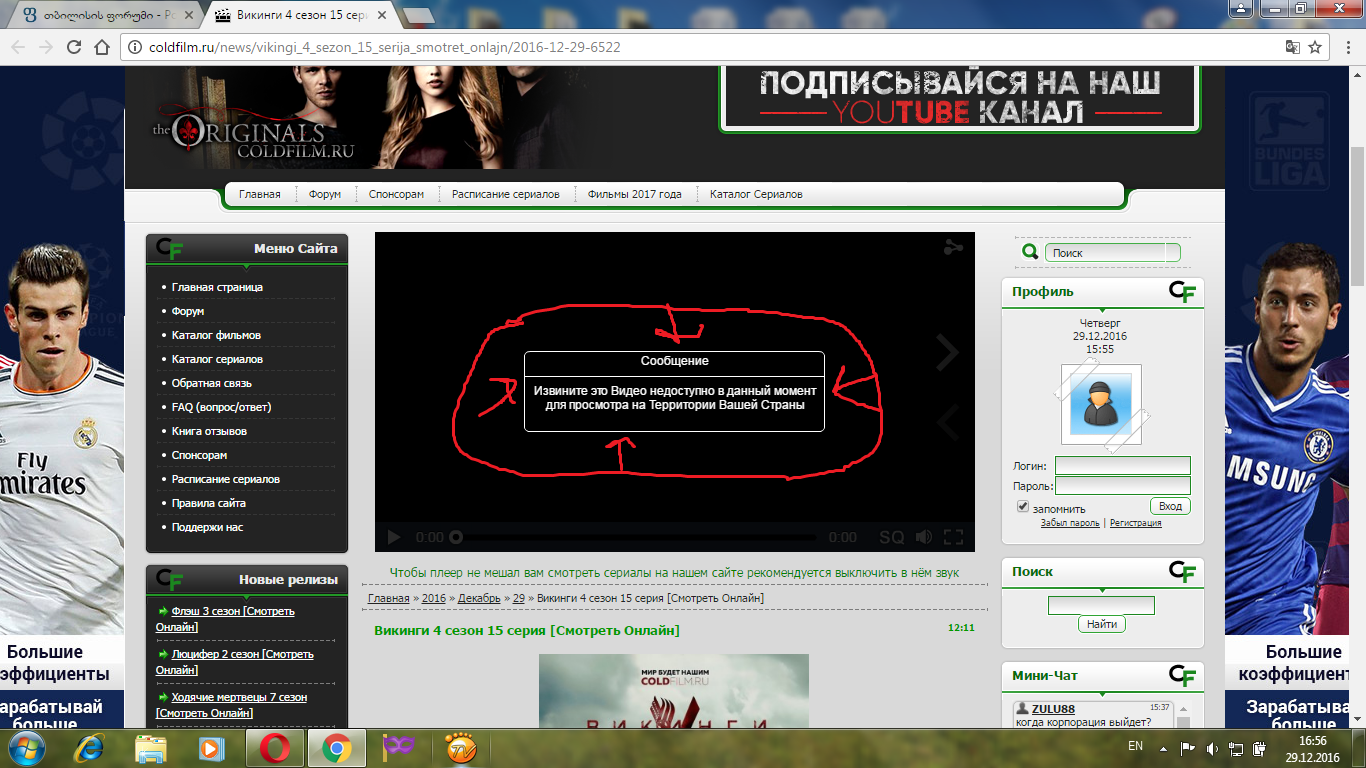Click Главная страница in site menu
The width and height of the screenshot is (1366, 768).
[x=217, y=287]
